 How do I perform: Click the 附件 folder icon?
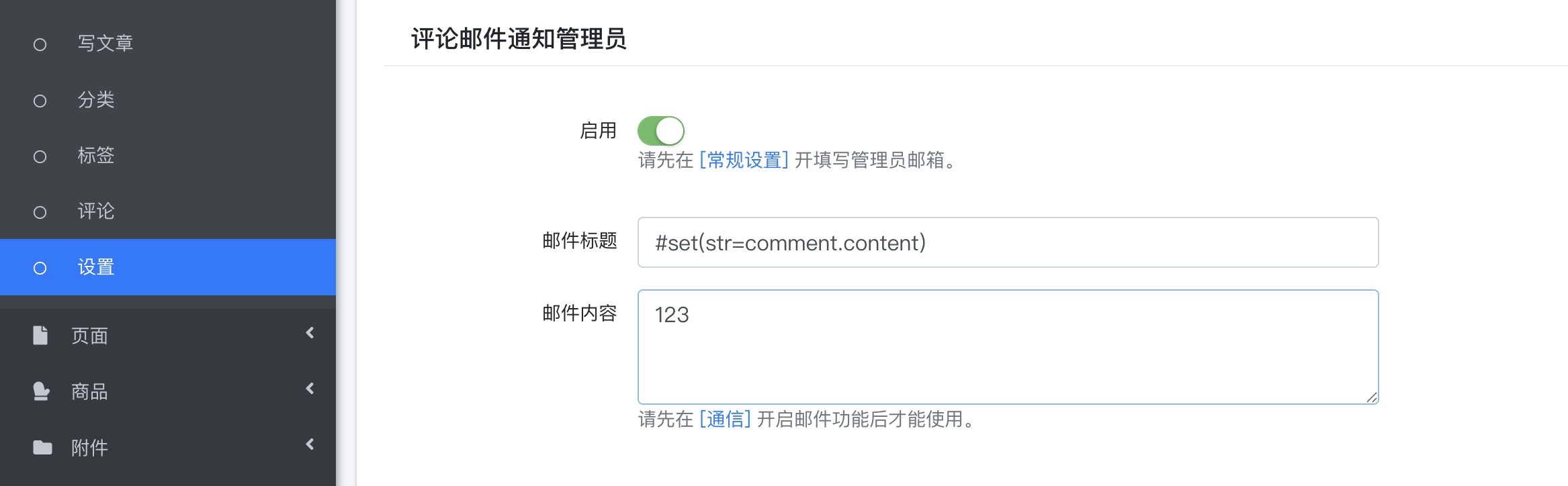[42, 447]
